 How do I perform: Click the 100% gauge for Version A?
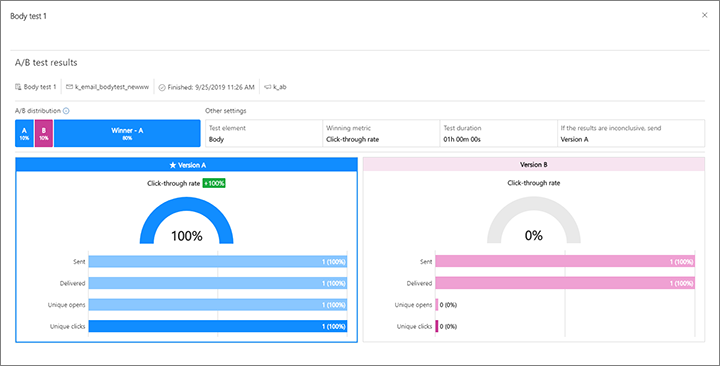tap(186, 221)
